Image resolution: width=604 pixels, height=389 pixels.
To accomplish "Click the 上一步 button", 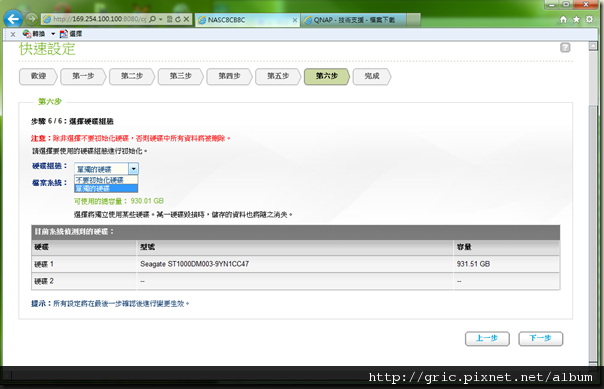I will [487, 339].
